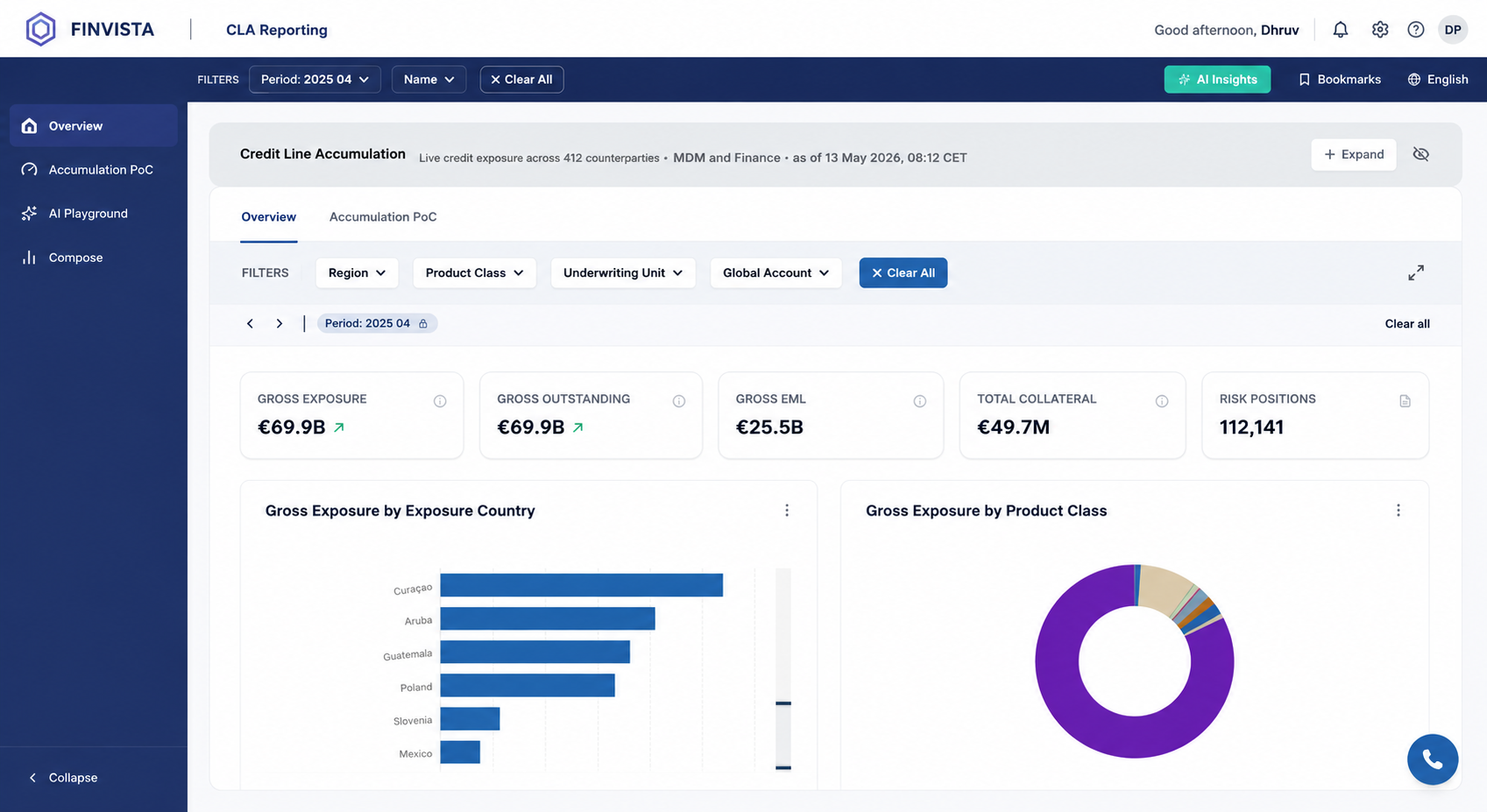Open the Underwriting Unit dropdown
1487x812 pixels.
coord(623,272)
